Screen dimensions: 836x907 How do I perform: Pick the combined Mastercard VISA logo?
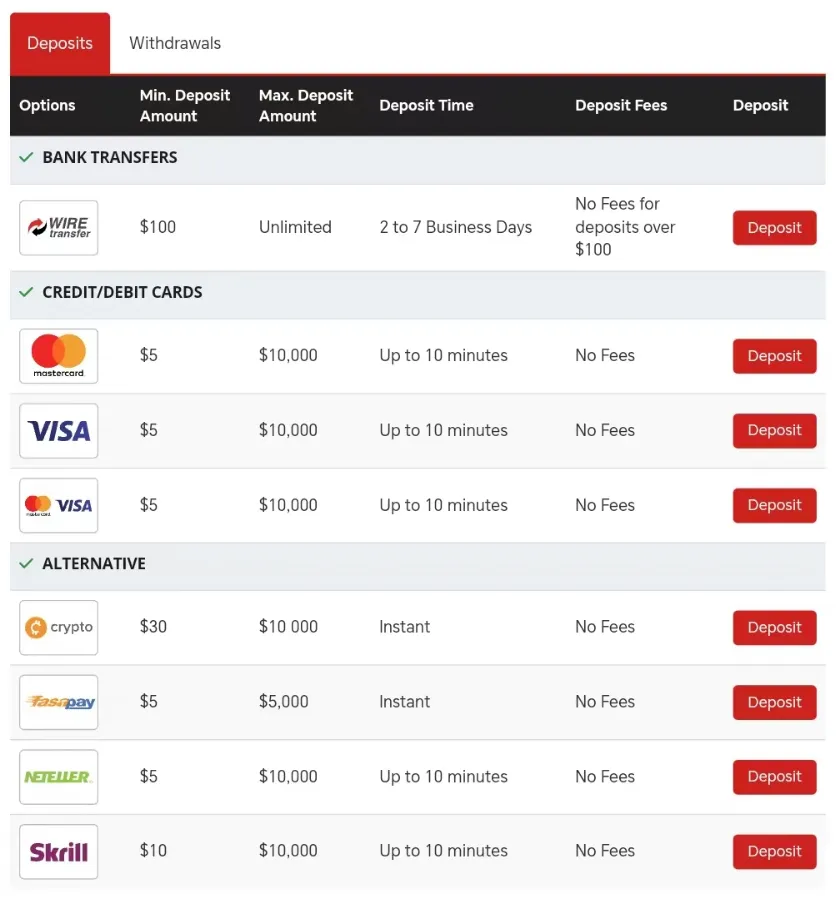(58, 505)
